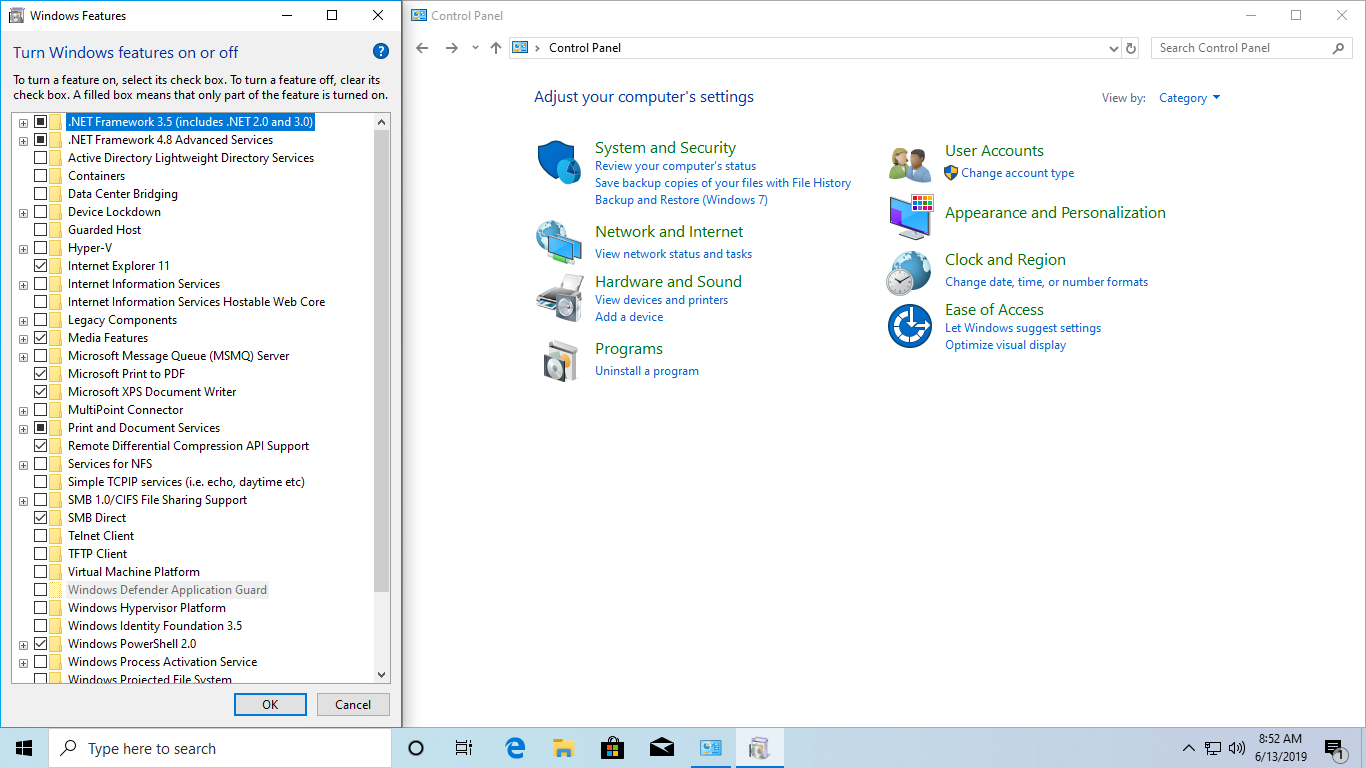Click the Programs disc box icon

tap(560, 360)
